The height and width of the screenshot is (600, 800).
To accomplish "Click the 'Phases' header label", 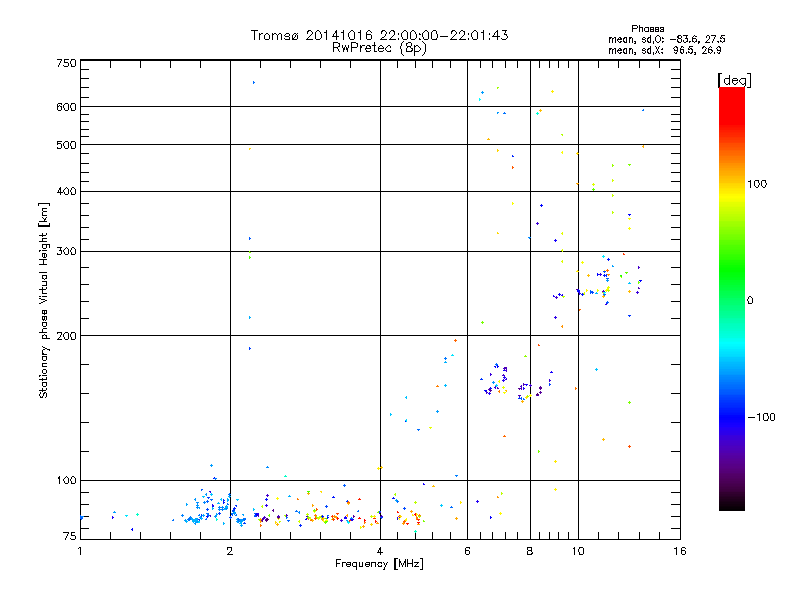I will [647, 29].
